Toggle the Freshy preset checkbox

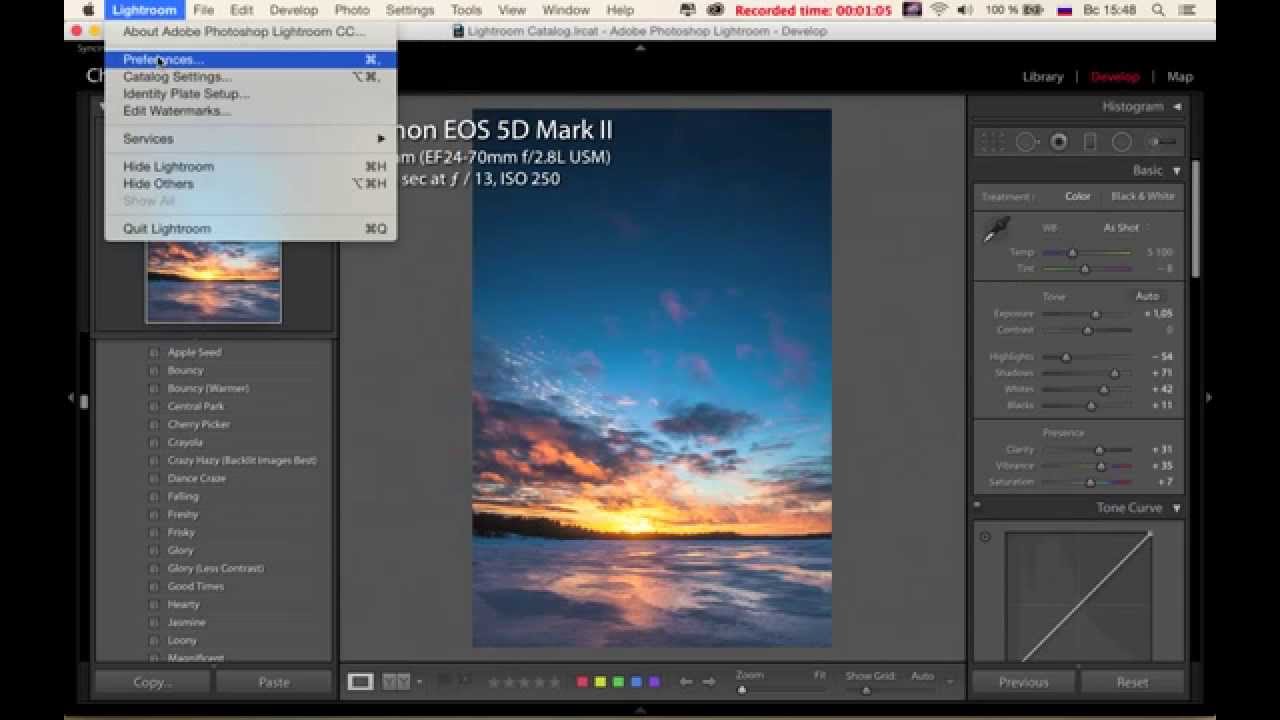click(154, 514)
